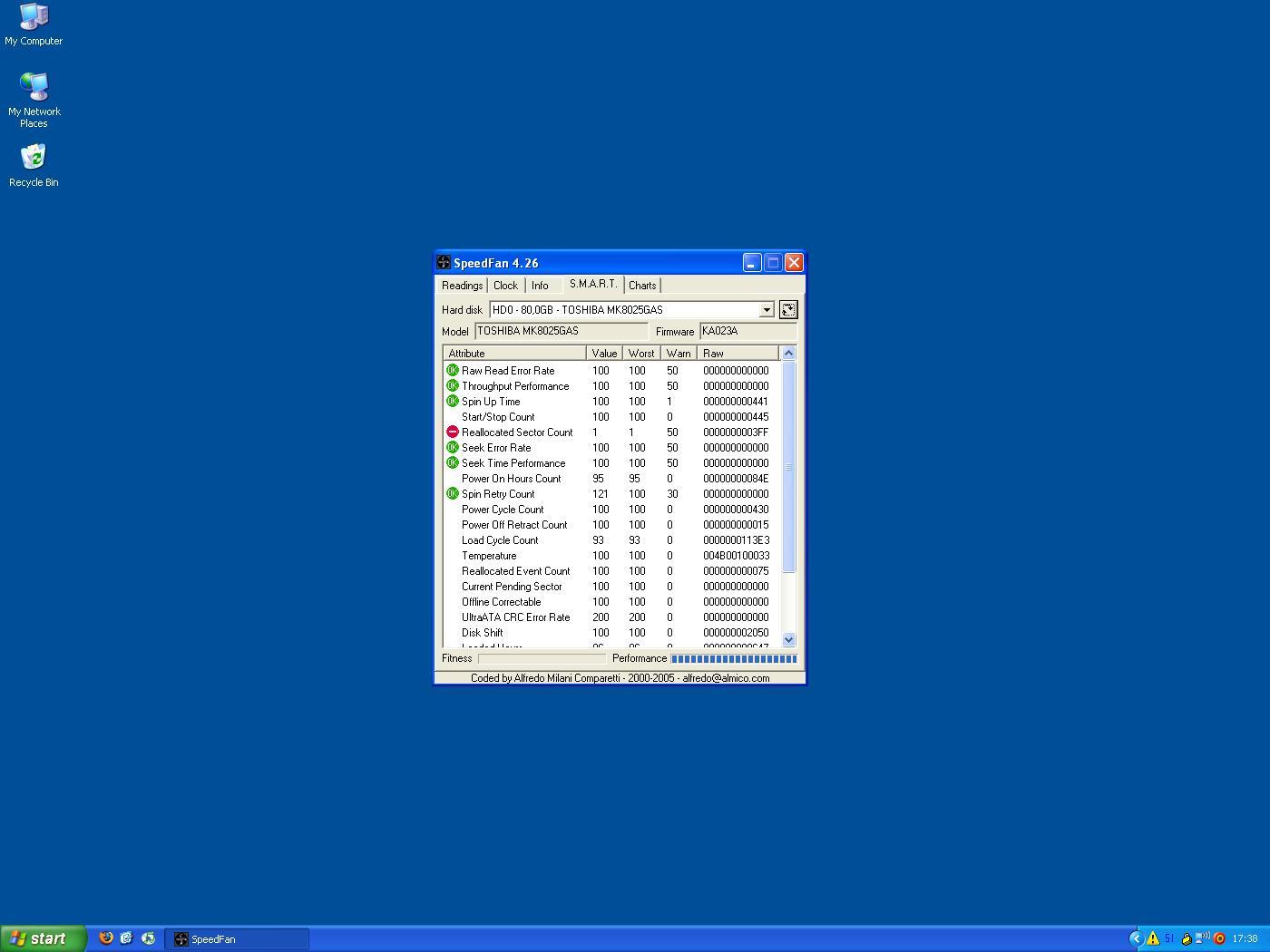
Task: Select the Temperature attribute row
Action: coord(611,556)
